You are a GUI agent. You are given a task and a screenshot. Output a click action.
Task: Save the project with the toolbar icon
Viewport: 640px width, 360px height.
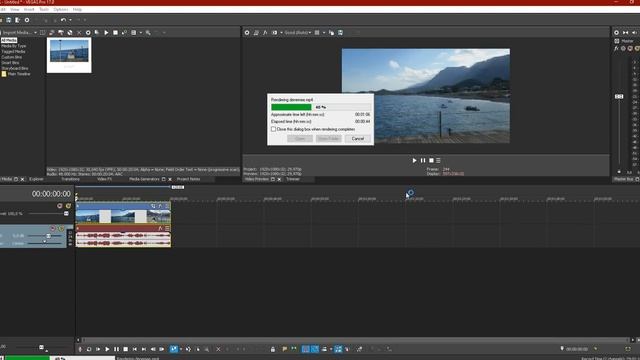[9, 20]
